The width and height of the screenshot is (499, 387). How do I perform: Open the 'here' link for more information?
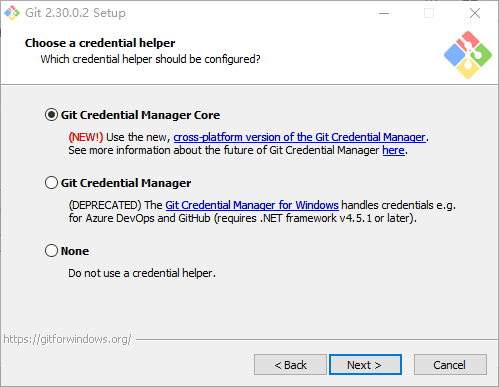pos(393,150)
